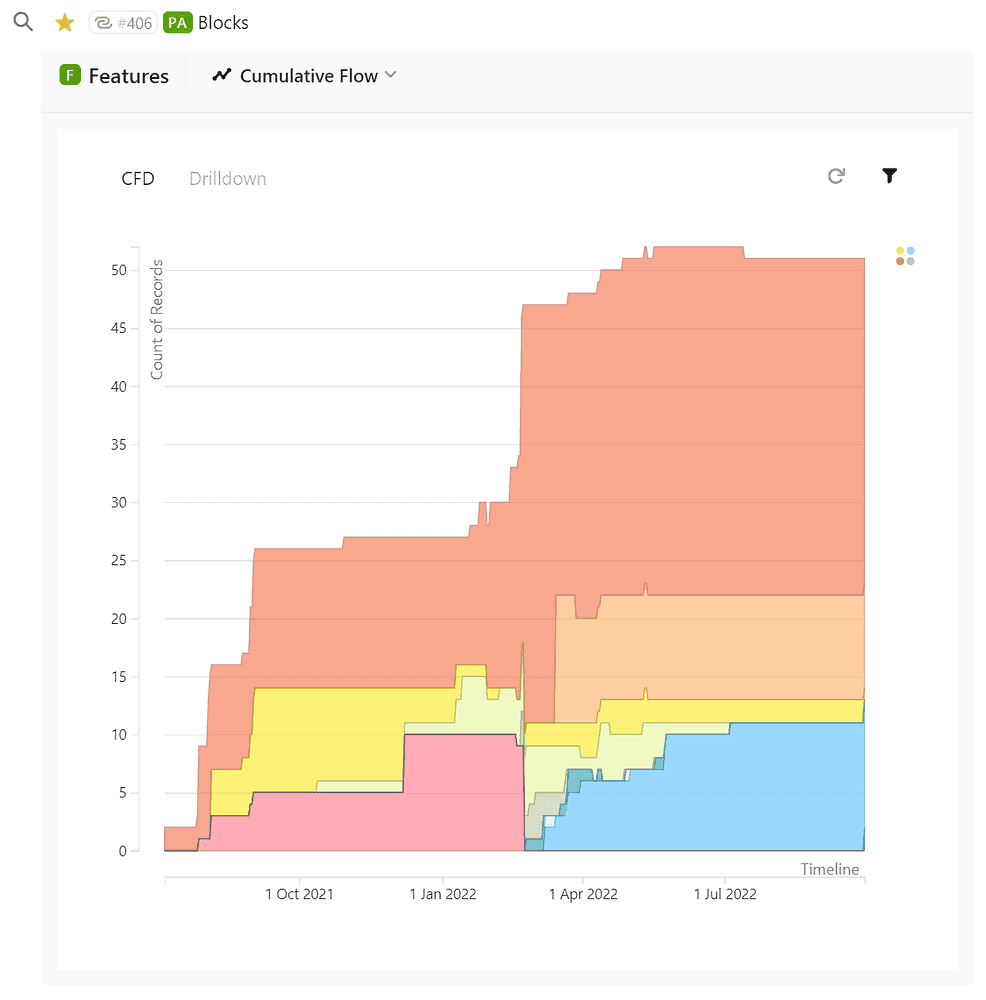Click the #406 link badge

pyautogui.click(x=123, y=22)
